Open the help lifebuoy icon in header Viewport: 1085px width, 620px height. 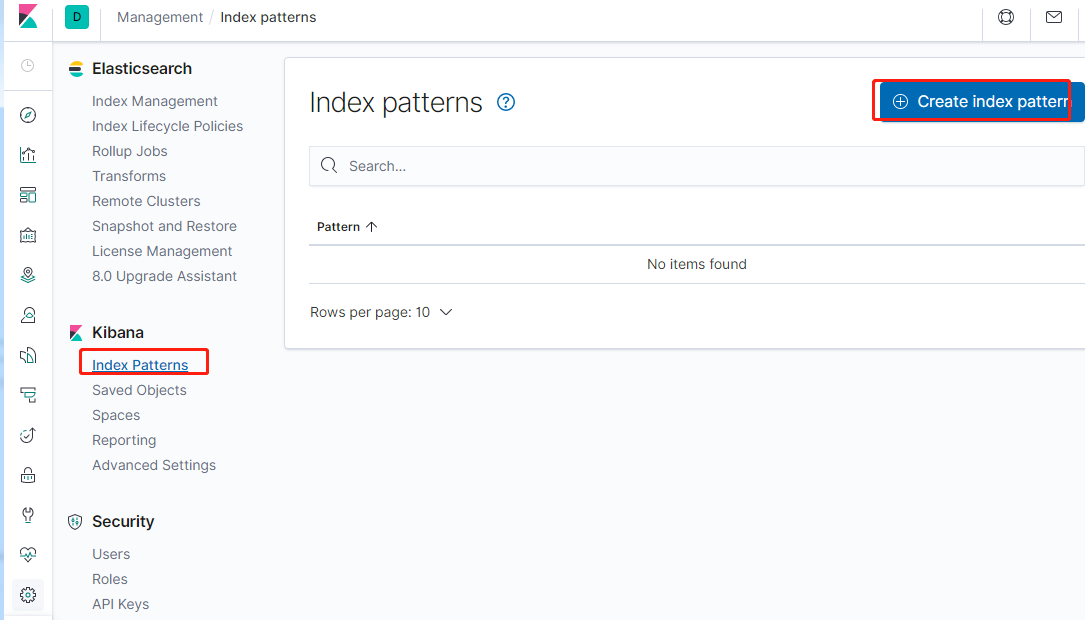tap(1006, 17)
